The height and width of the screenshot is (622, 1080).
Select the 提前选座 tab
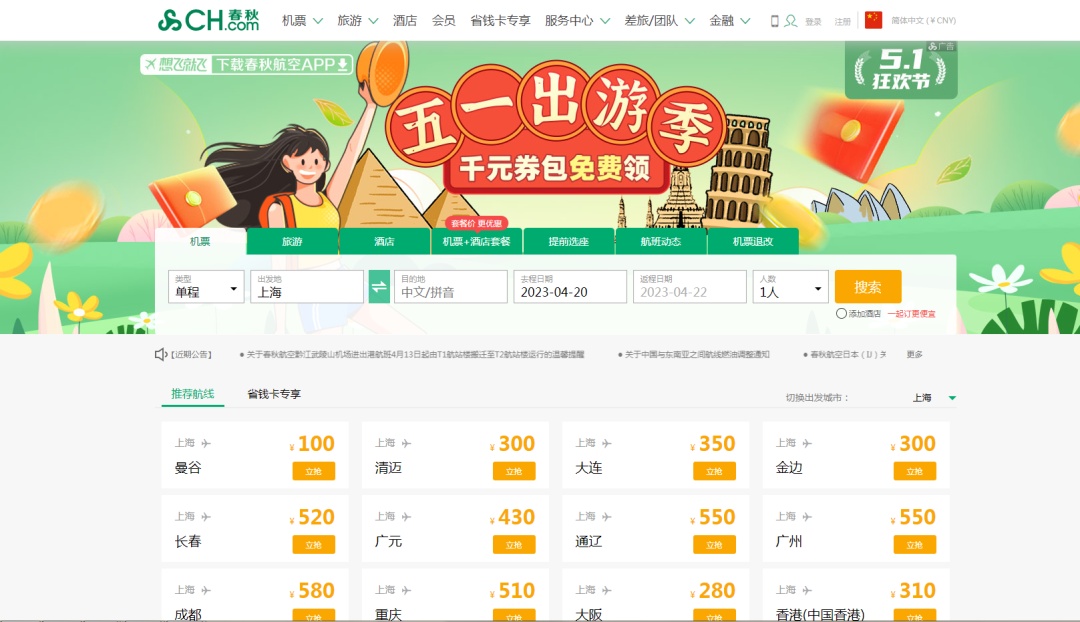coord(569,241)
